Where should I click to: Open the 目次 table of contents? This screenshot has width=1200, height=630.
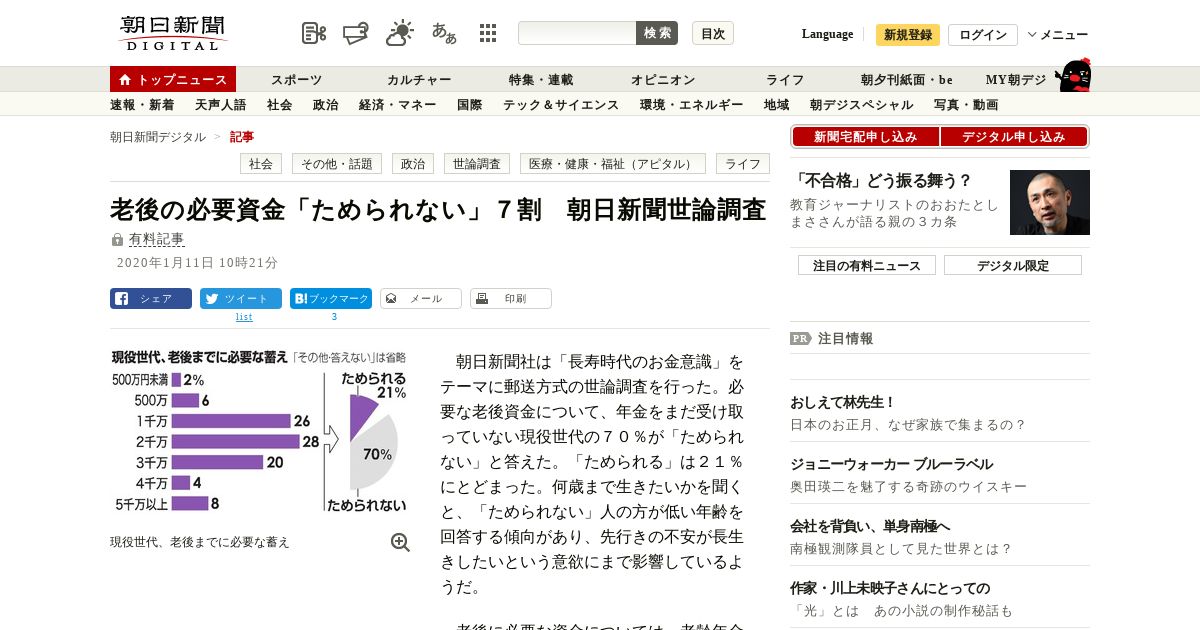pos(713,33)
